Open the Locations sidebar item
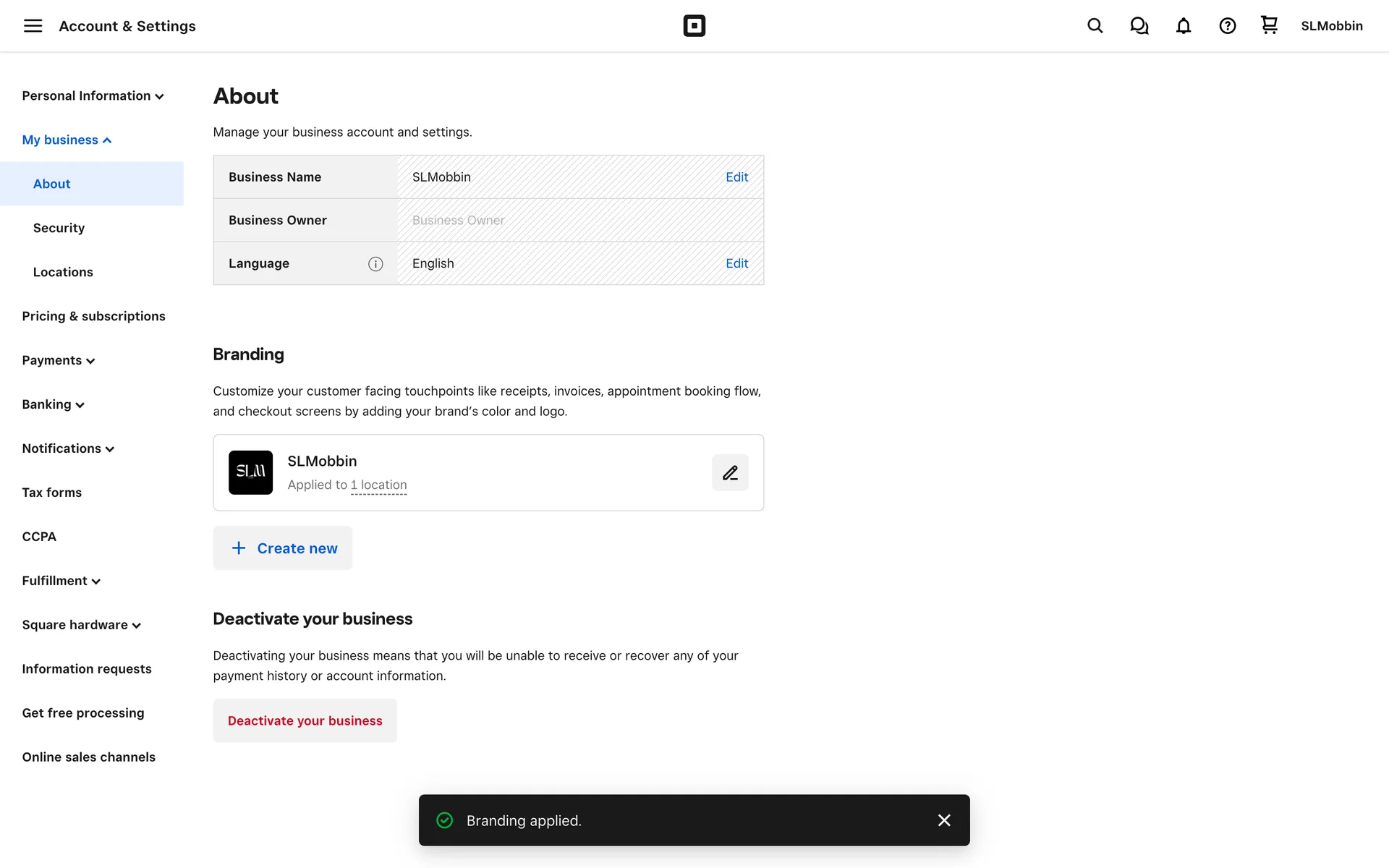The width and height of the screenshot is (1389, 868). pyautogui.click(x=63, y=272)
